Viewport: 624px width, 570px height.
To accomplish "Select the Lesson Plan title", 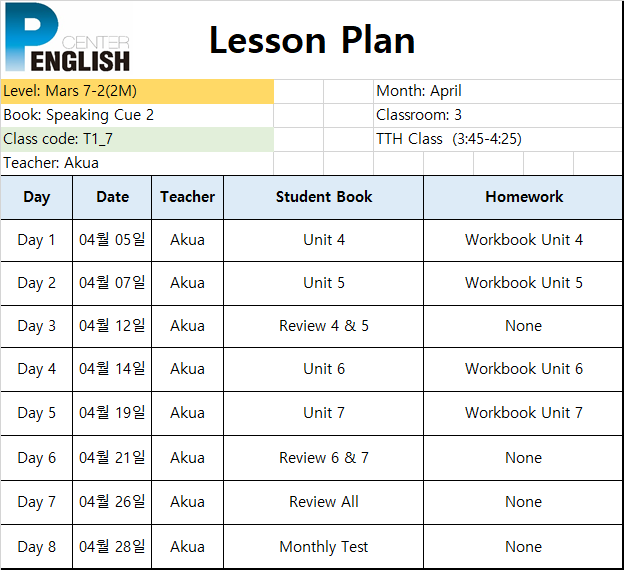I will click(312, 40).
